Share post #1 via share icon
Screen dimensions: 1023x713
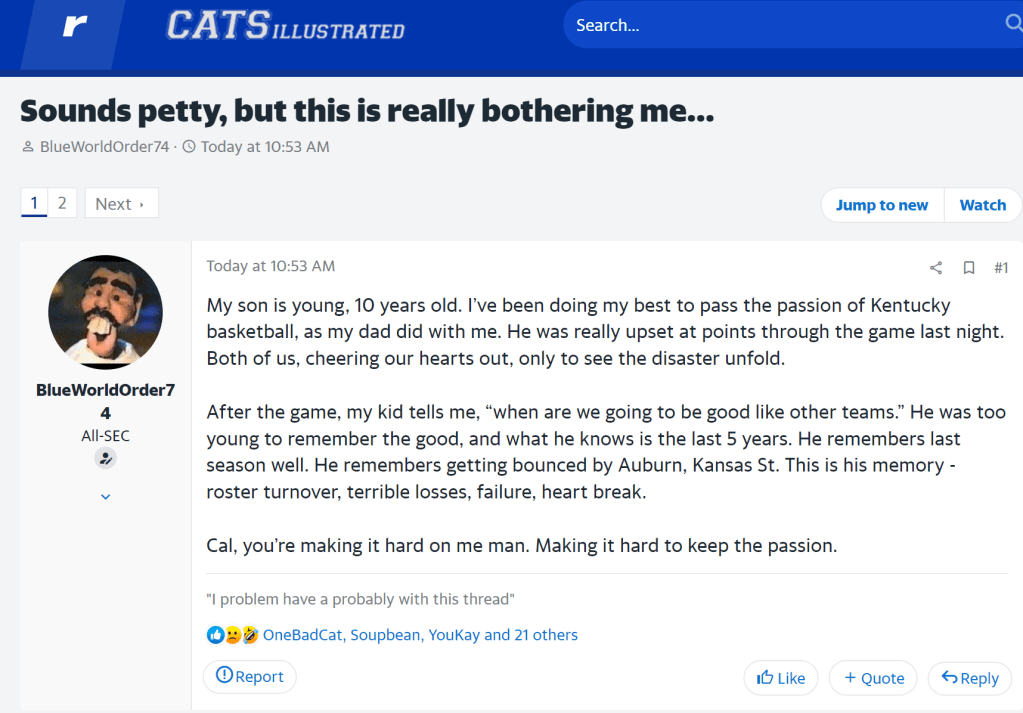(936, 267)
